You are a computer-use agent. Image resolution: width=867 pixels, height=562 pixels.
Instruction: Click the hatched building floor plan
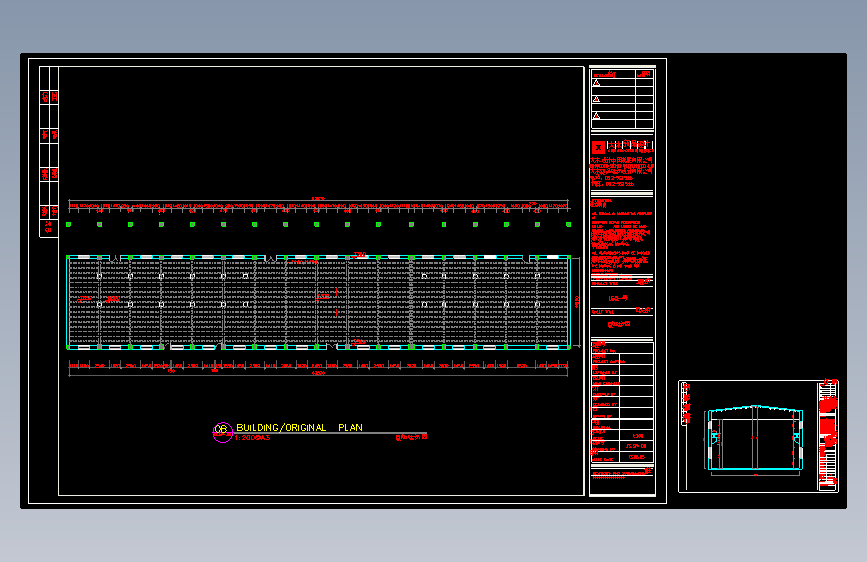[318, 303]
